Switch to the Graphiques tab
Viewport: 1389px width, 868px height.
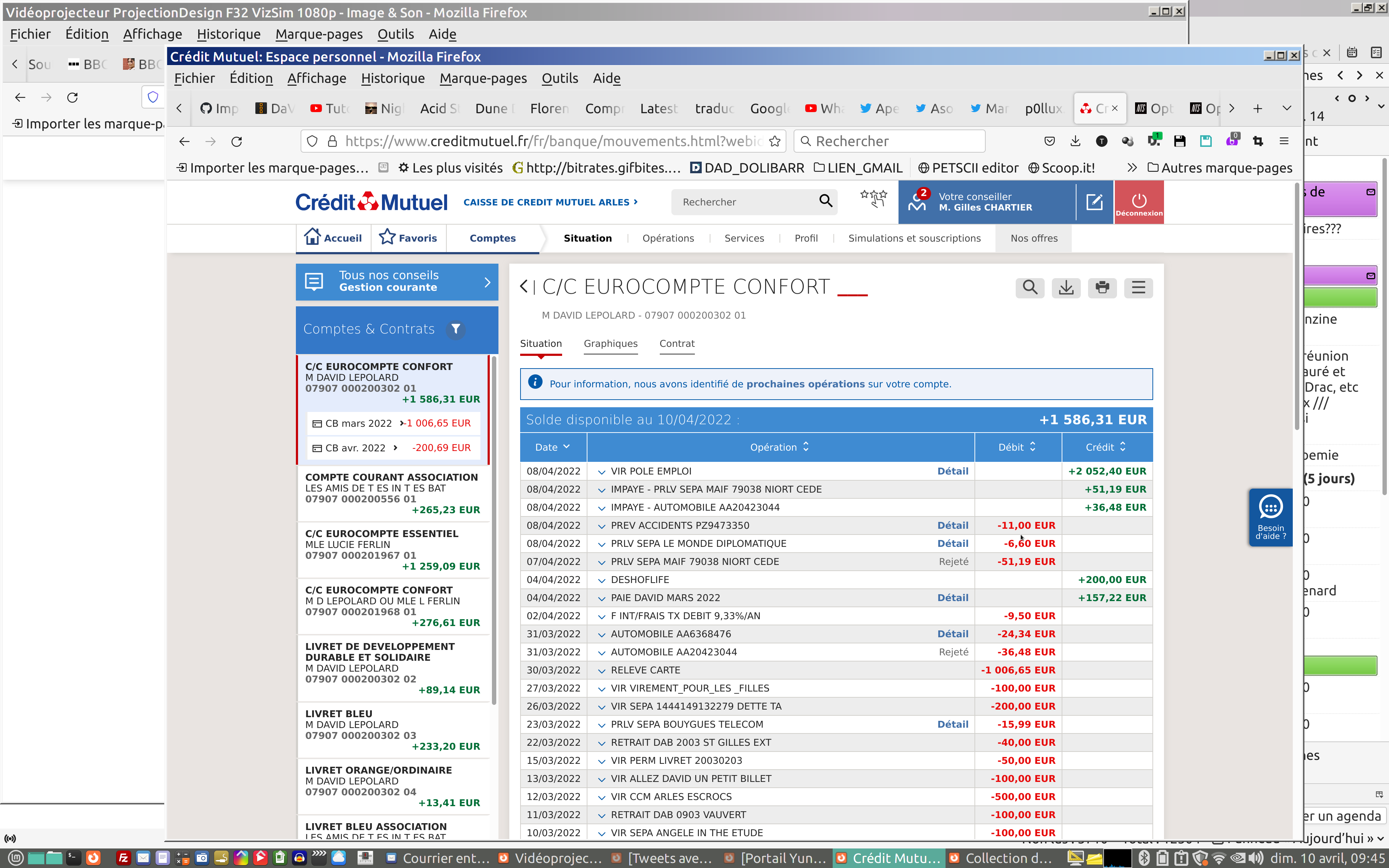[x=610, y=343]
